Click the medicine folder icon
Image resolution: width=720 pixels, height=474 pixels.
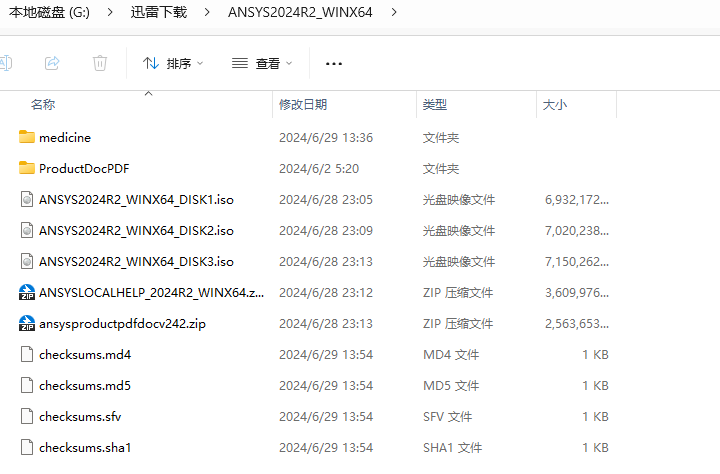27,137
